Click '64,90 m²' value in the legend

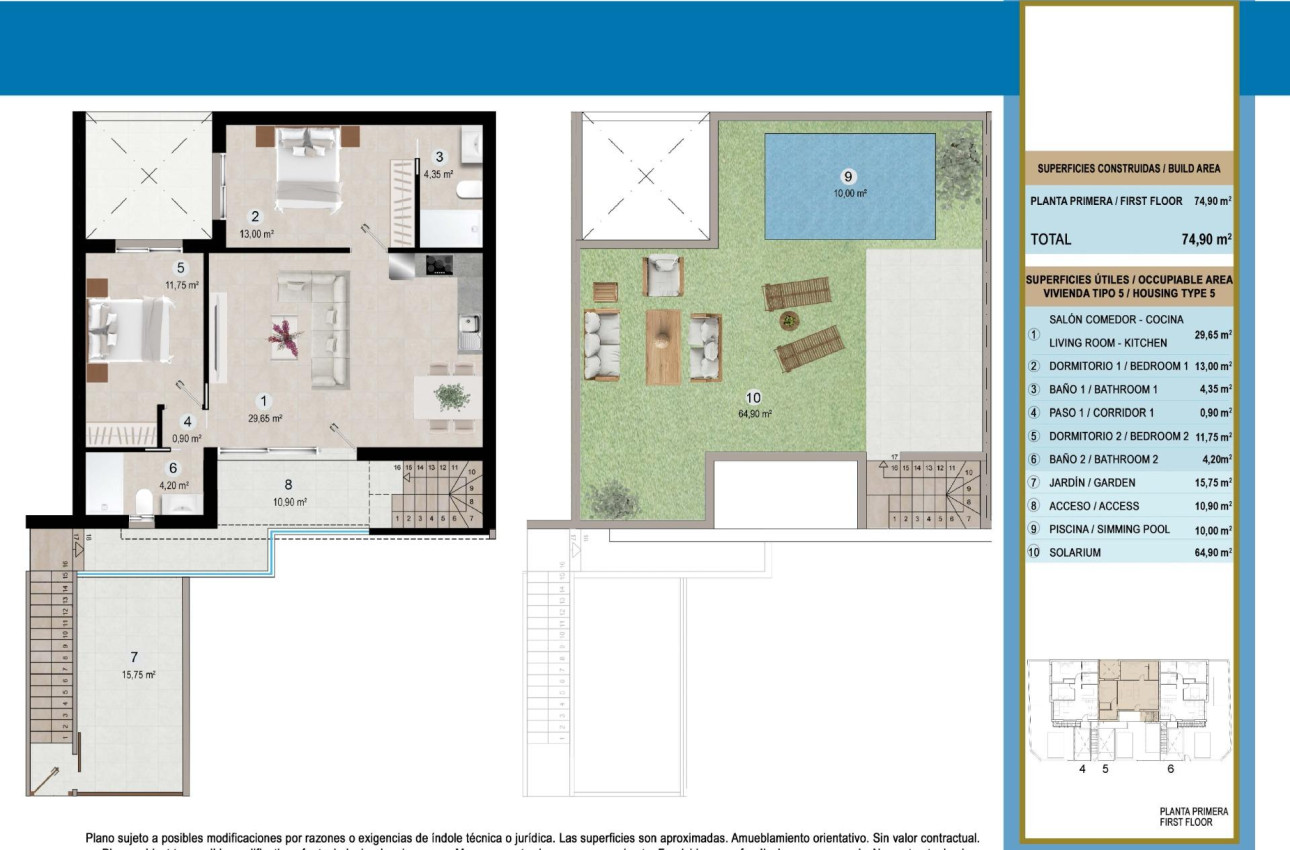click(1213, 552)
